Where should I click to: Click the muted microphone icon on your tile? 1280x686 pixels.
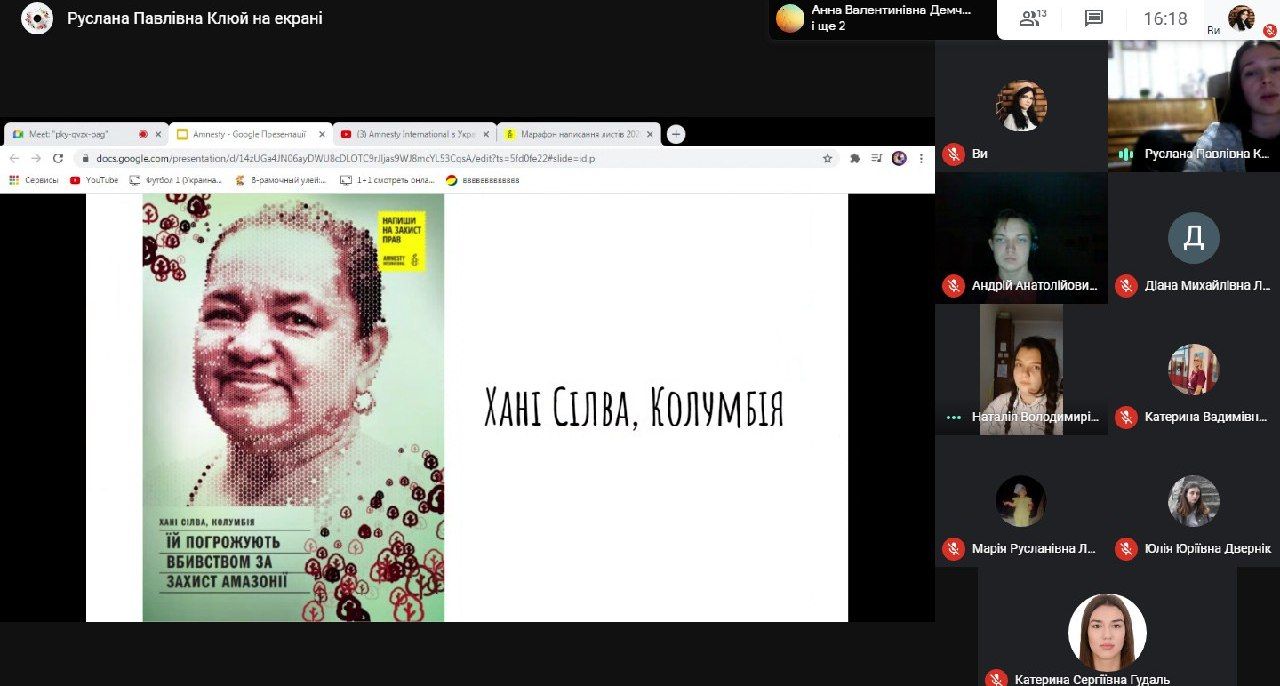pyautogui.click(x=953, y=154)
